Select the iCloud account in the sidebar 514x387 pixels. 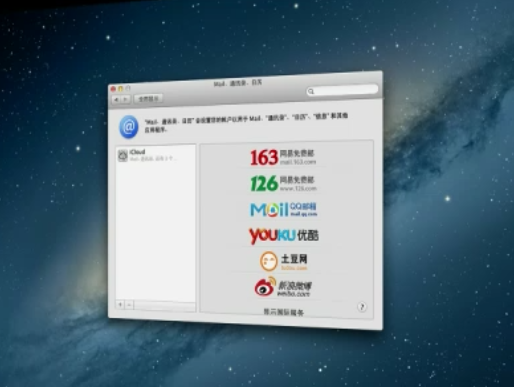click(156, 155)
